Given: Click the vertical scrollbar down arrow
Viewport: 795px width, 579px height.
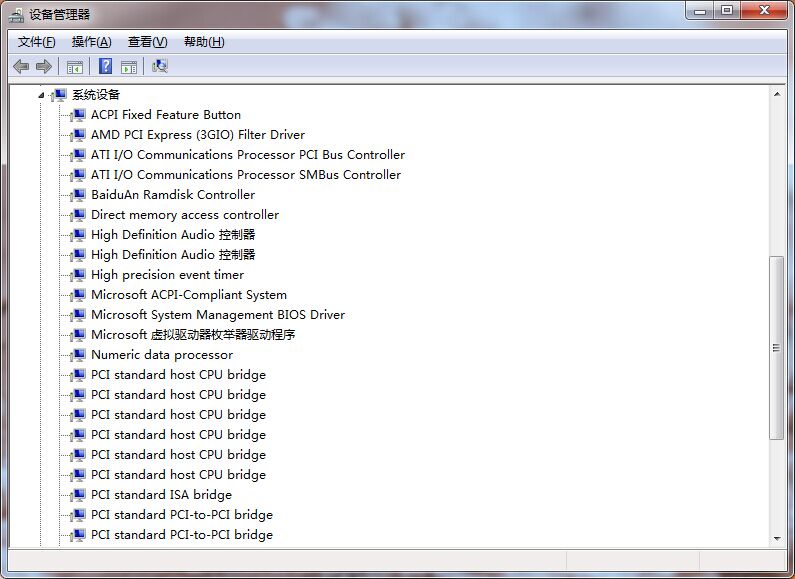Looking at the screenshot, I should pyautogui.click(x=777, y=538).
